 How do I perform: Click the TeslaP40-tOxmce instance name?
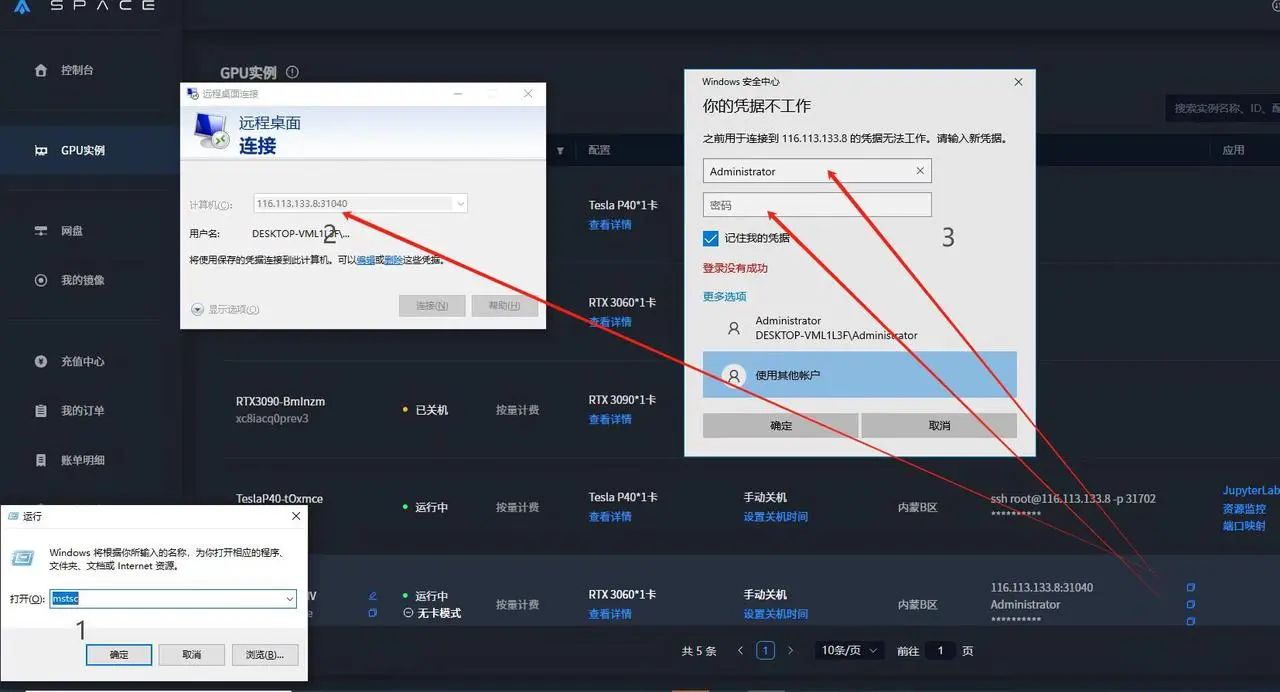[x=279, y=498]
